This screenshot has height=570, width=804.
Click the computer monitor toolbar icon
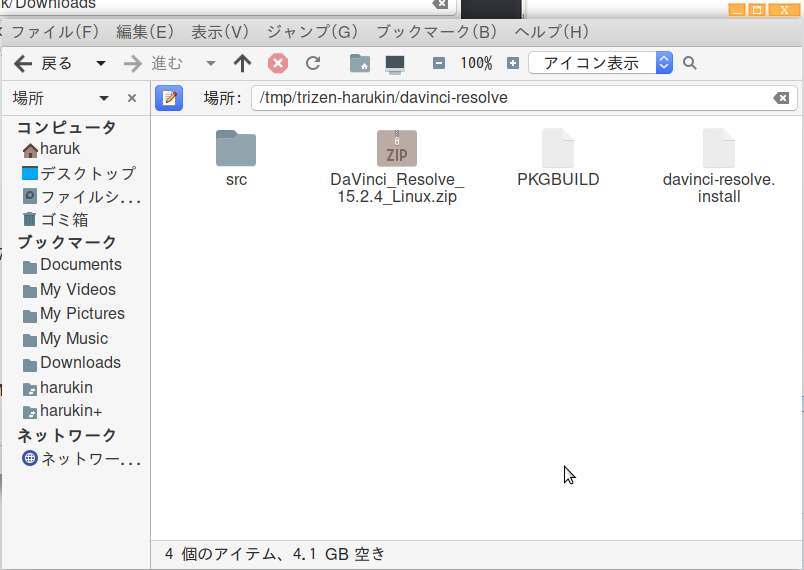[395, 64]
